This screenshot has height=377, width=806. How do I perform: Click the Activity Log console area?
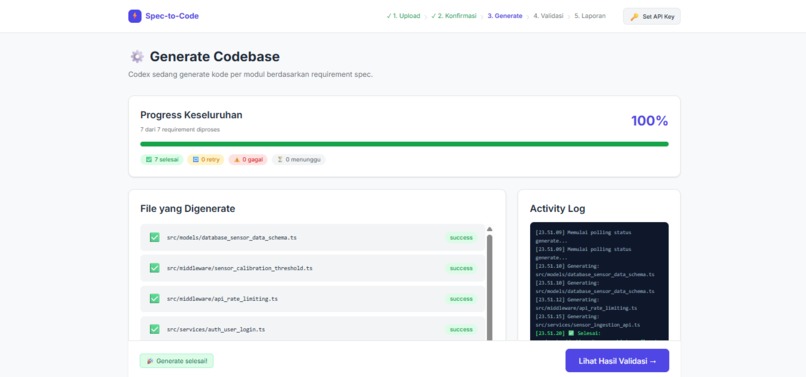pyautogui.click(x=599, y=281)
